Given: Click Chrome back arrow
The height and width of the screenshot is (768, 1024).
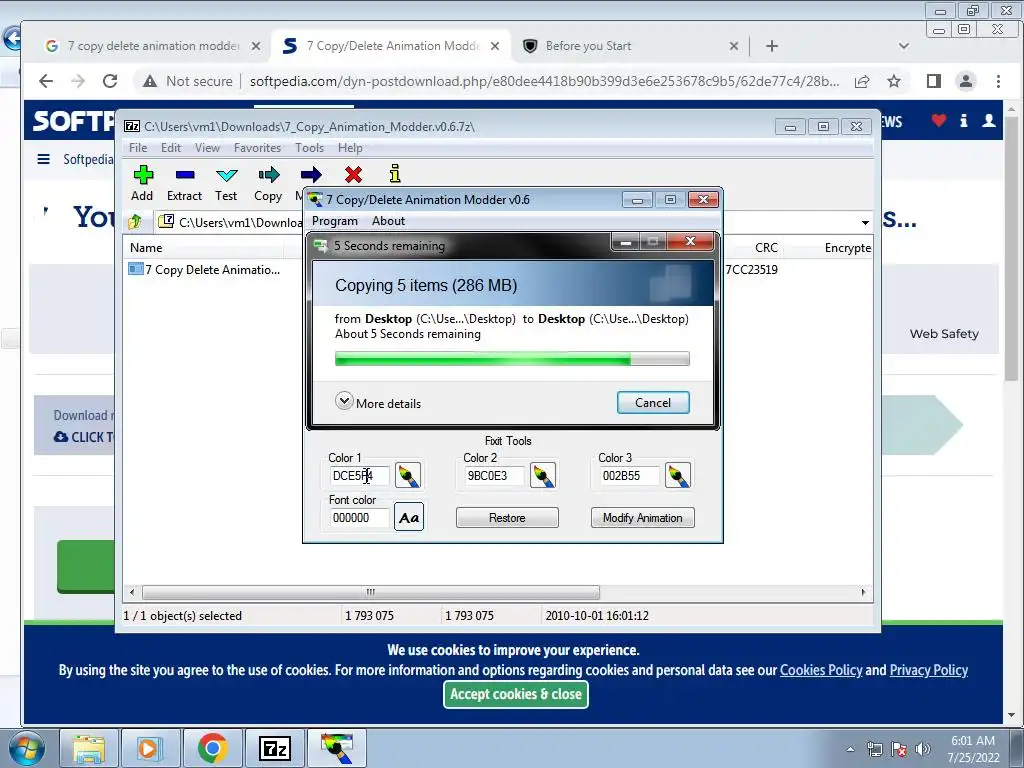Looking at the screenshot, I should 46,81.
